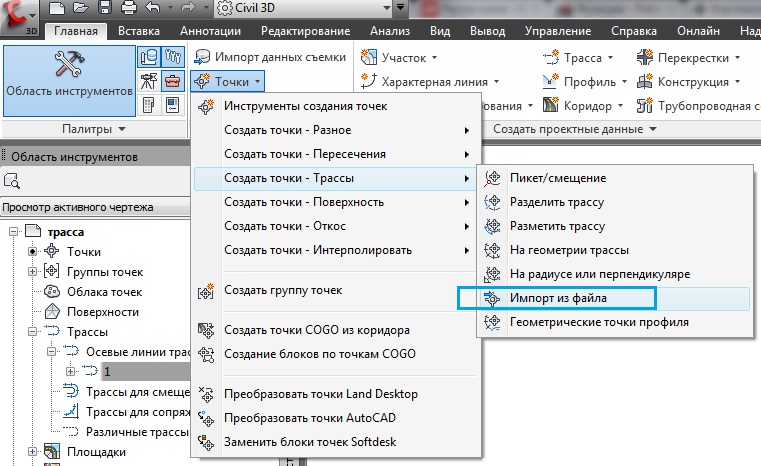Screen dimensions: 761x466
Task: Select Геометрические точки профиля item
Action: point(615,322)
